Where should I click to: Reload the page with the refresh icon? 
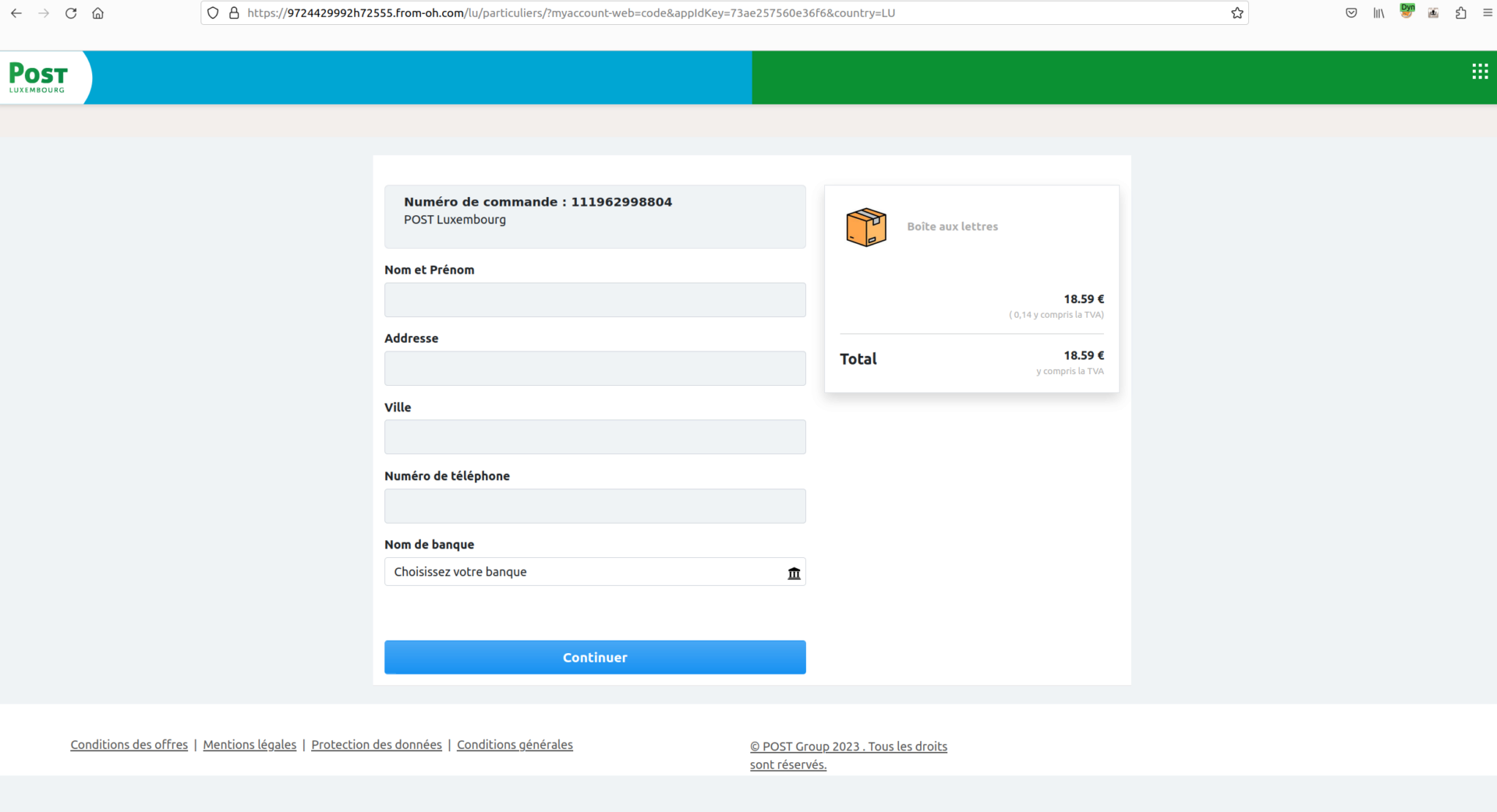pos(71,13)
